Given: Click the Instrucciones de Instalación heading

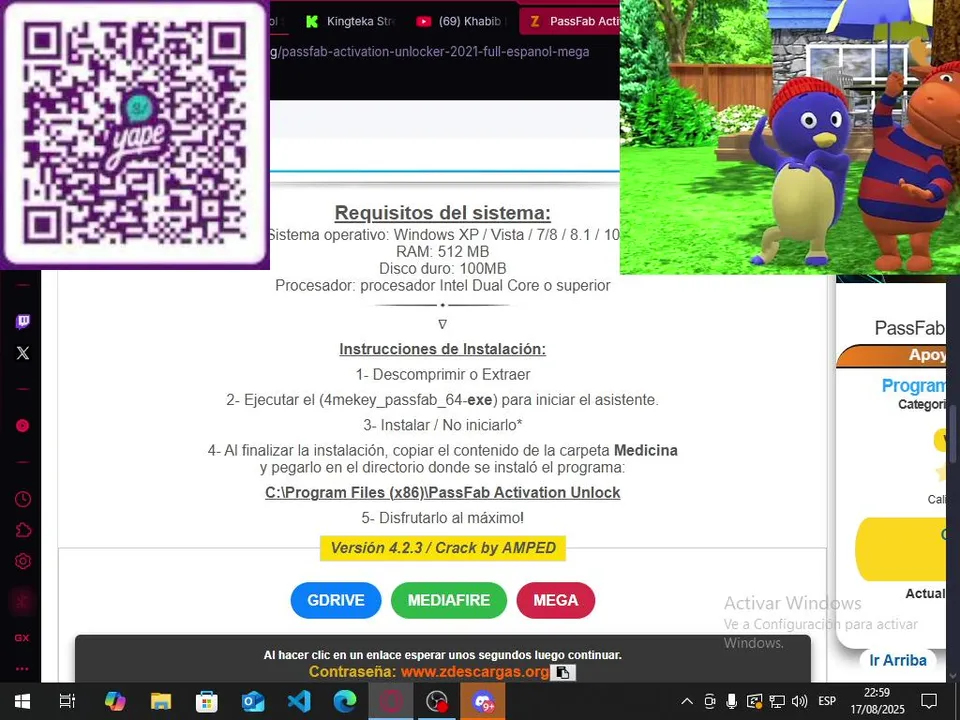Looking at the screenshot, I should [442, 349].
